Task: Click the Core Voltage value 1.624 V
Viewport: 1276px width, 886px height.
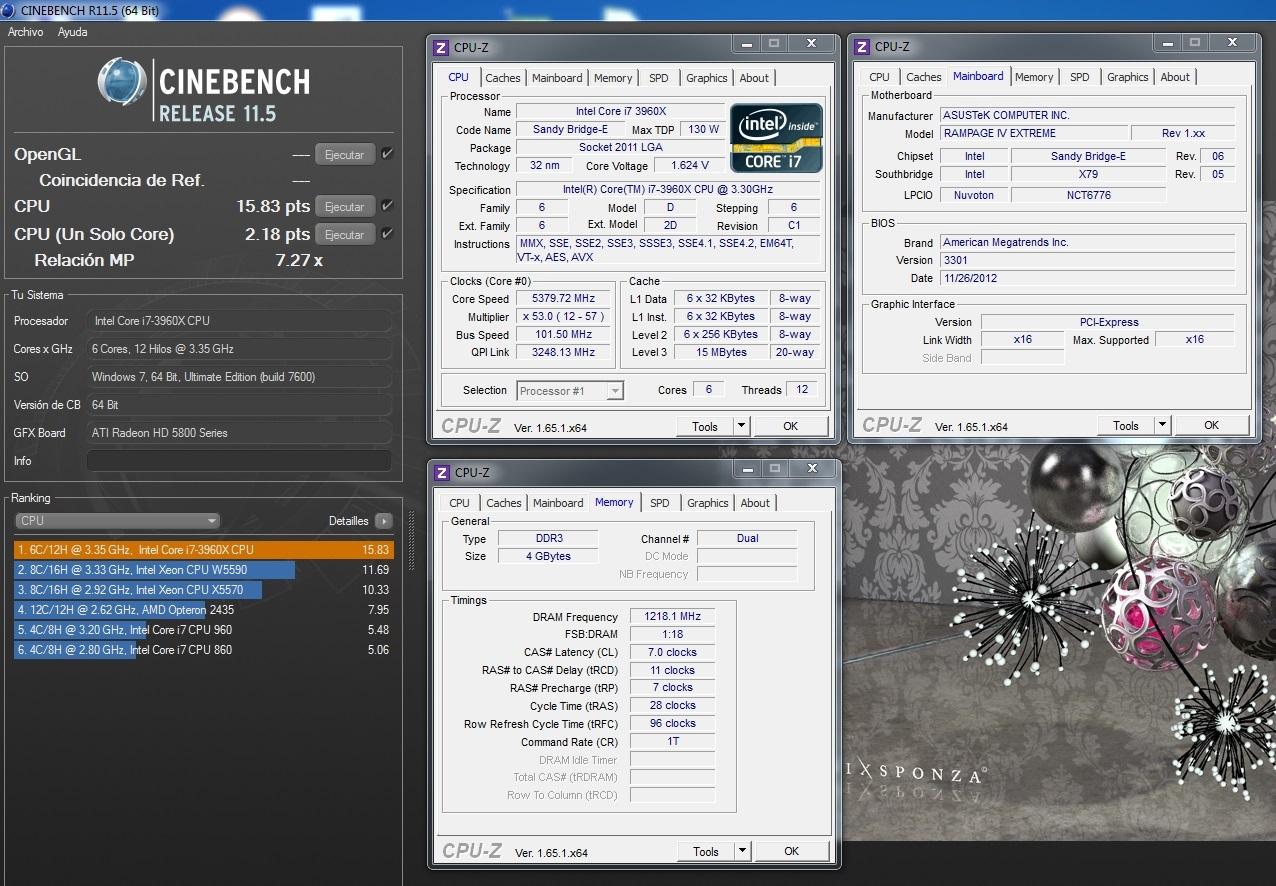Action: (691, 166)
